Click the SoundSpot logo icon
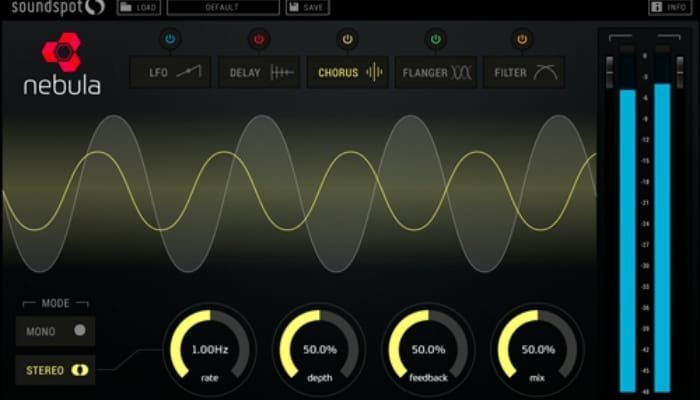700x400 pixels. pos(95,7)
